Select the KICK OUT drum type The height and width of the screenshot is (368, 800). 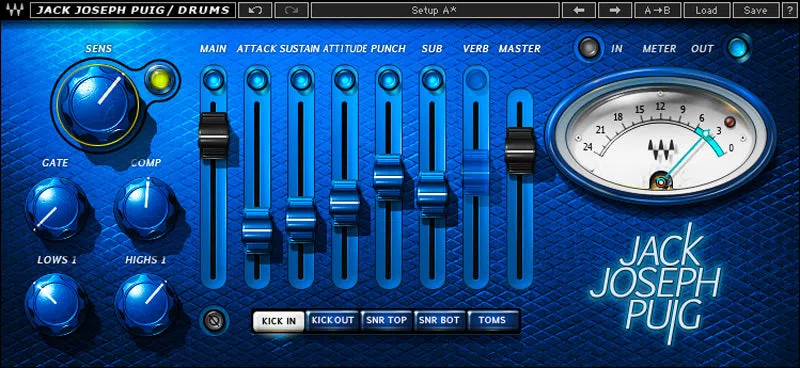pyautogui.click(x=333, y=321)
